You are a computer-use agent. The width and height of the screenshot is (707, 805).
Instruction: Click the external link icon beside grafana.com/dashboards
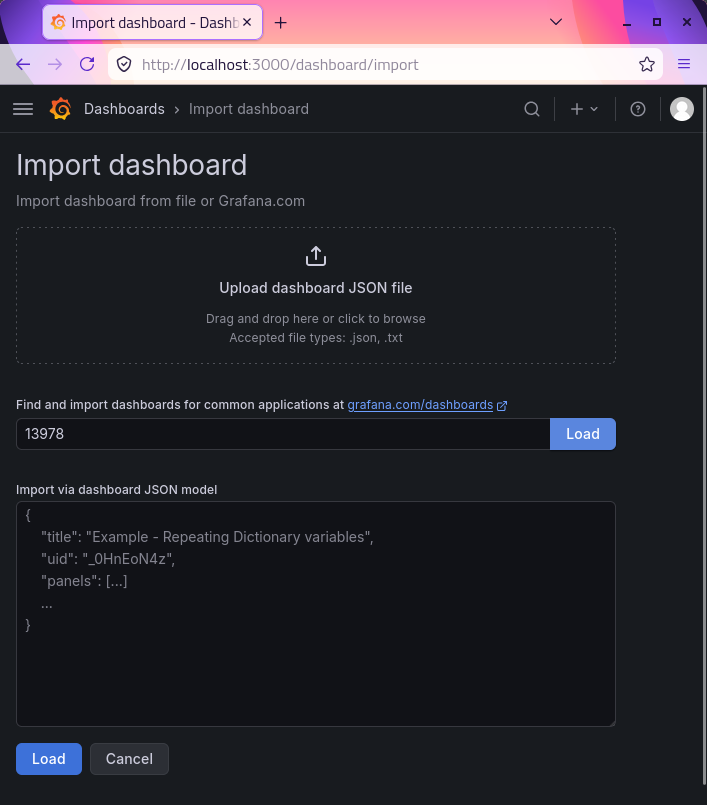(502, 406)
